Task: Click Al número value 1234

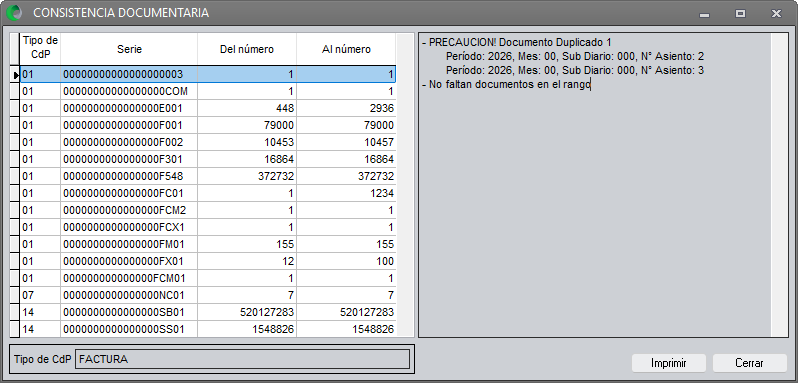Action: [x=346, y=194]
